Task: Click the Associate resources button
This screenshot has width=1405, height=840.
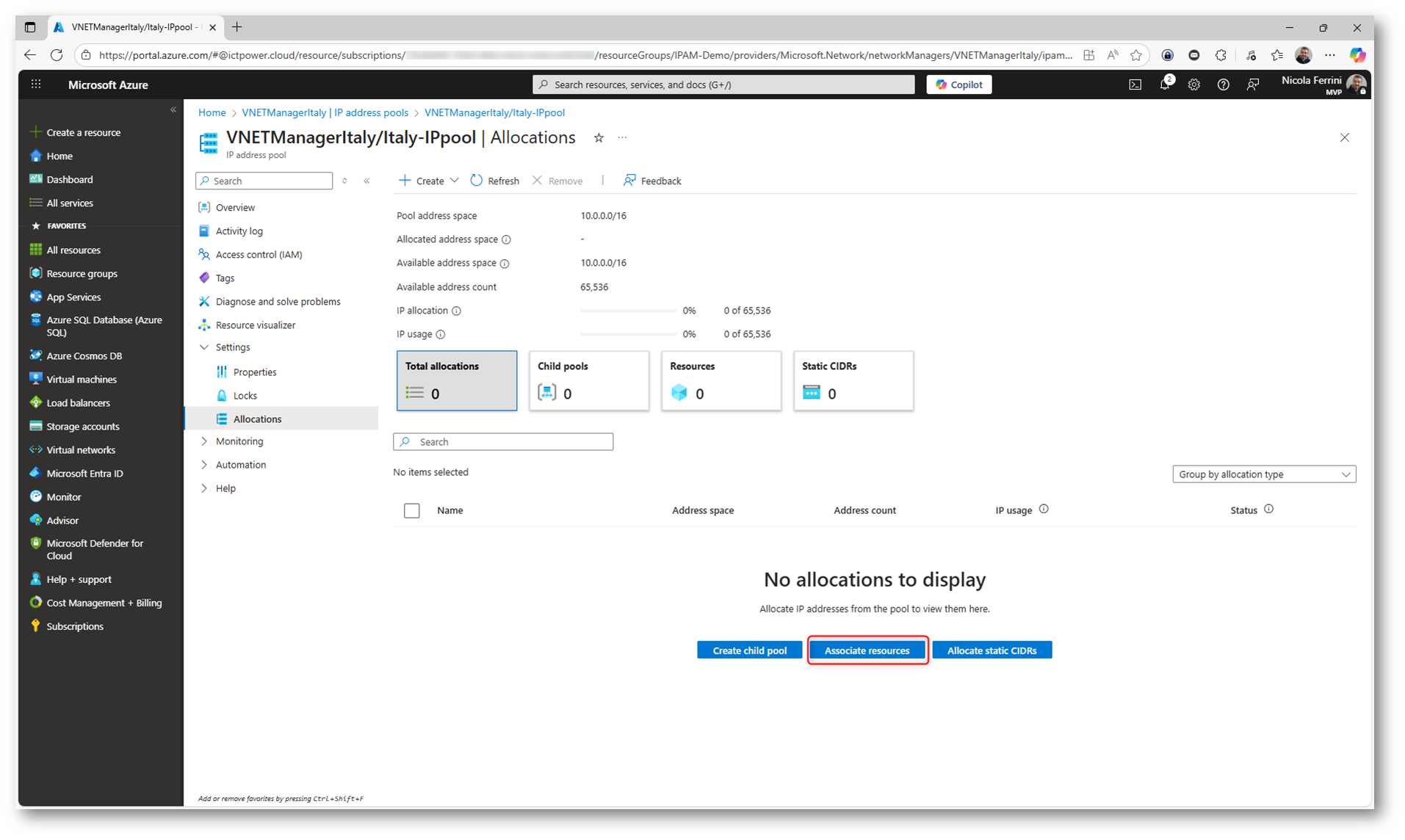Action: click(x=867, y=651)
